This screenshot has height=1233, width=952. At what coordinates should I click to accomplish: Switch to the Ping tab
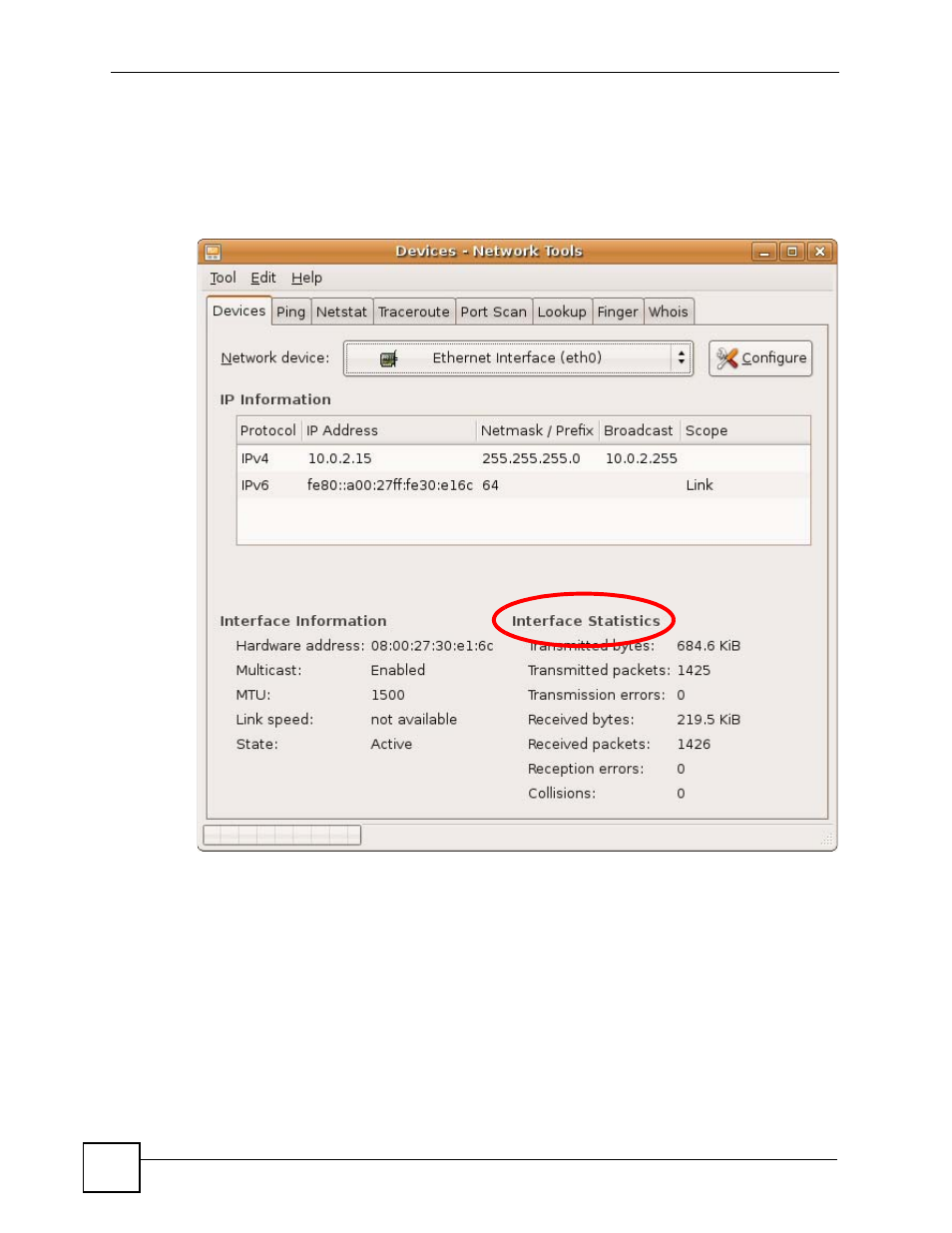pos(291,311)
